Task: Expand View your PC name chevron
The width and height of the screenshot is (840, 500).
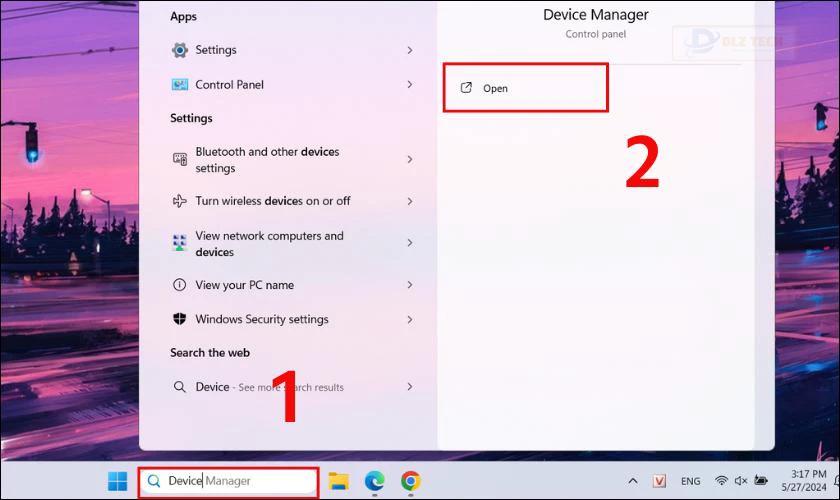Action: [x=410, y=285]
